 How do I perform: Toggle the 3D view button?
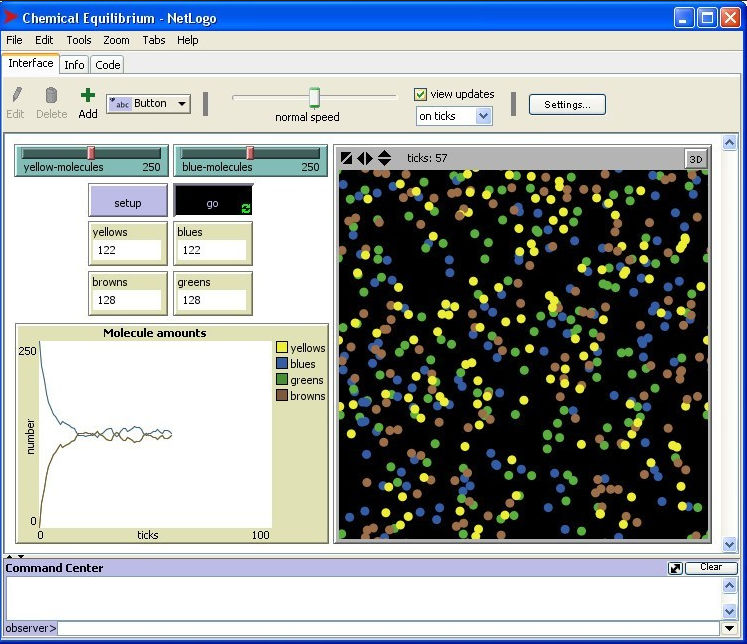[x=696, y=159]
